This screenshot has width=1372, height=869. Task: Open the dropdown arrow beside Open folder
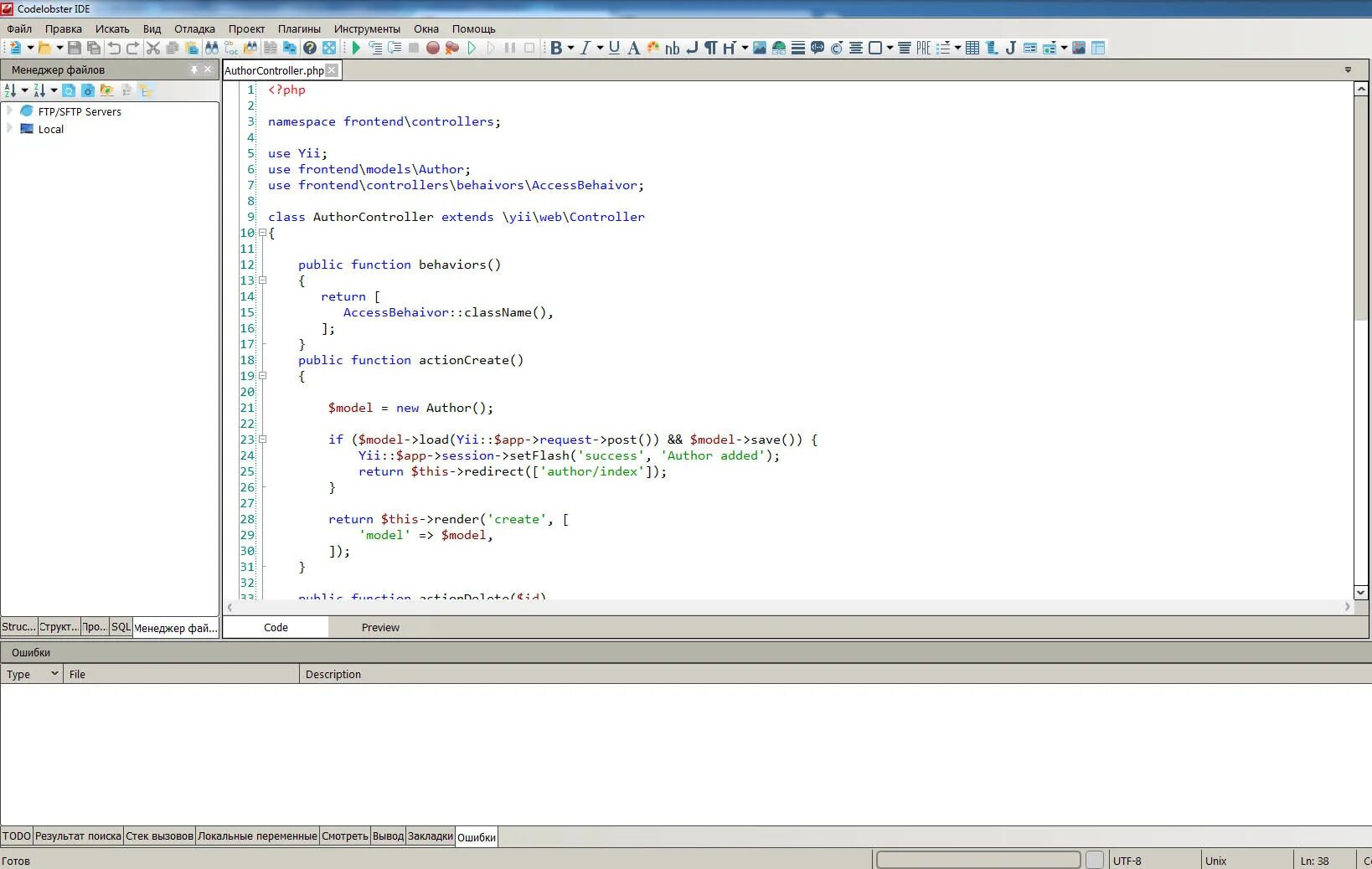coord(59,48)
